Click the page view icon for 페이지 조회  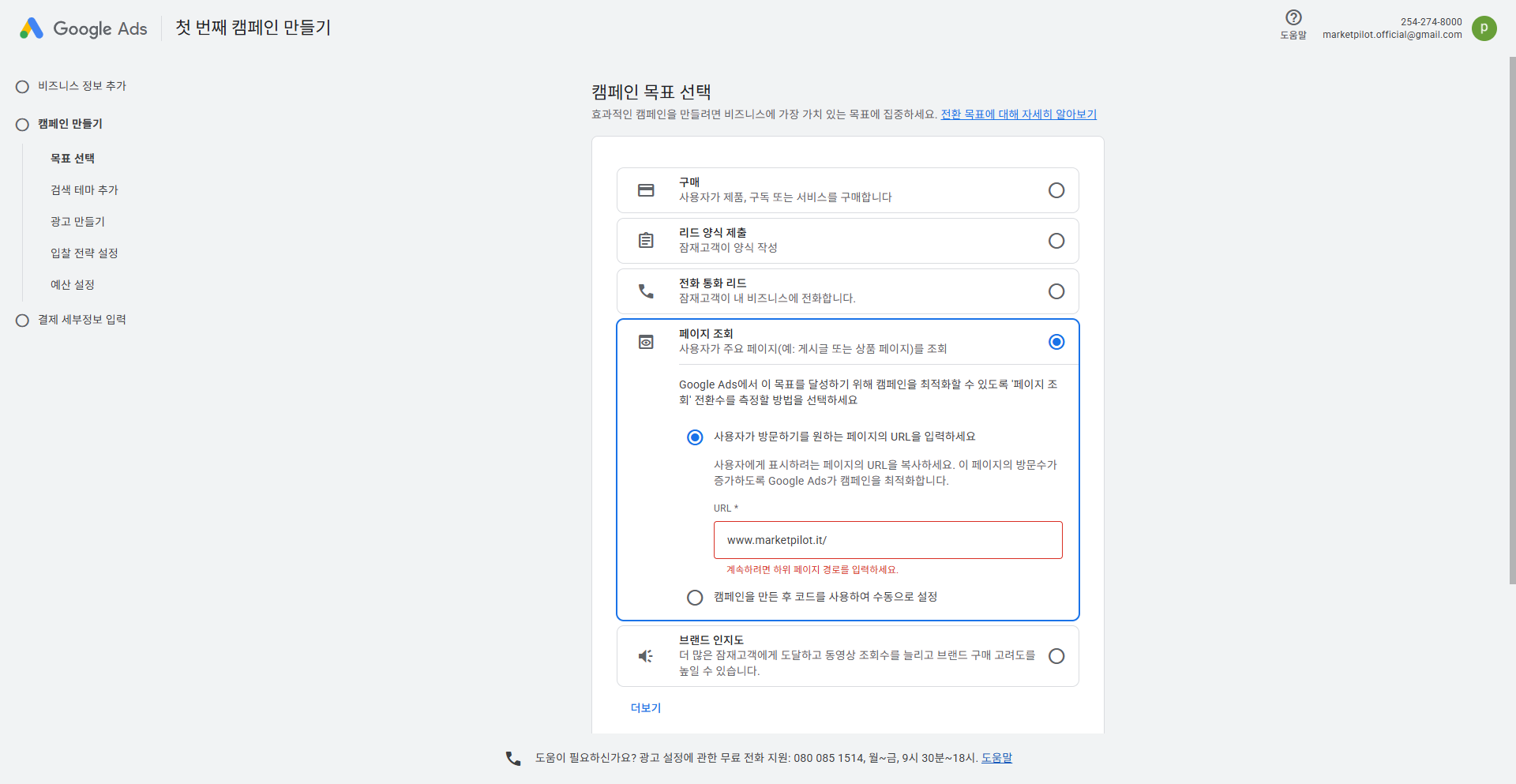tap(646, 342)
